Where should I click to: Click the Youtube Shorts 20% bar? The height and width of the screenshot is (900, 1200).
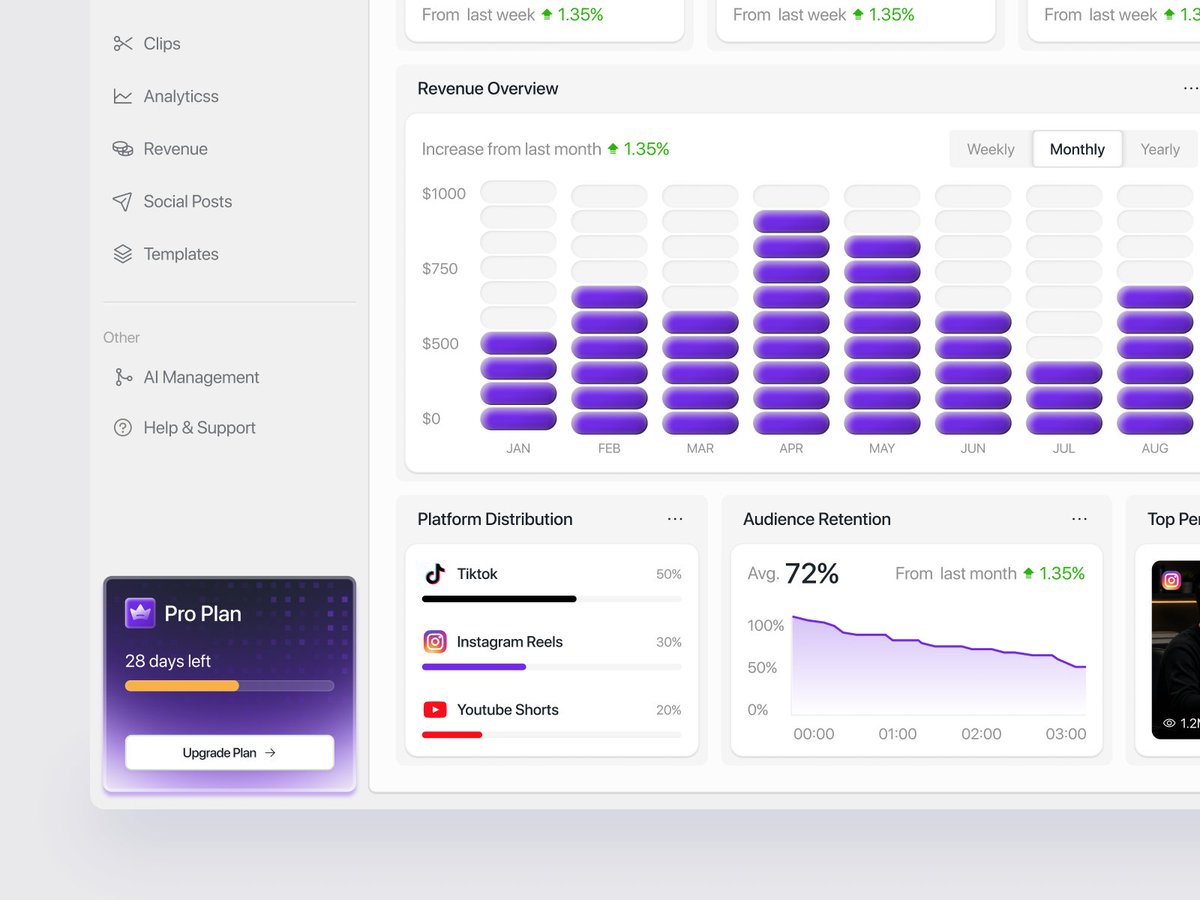click(x=552, y=735)
